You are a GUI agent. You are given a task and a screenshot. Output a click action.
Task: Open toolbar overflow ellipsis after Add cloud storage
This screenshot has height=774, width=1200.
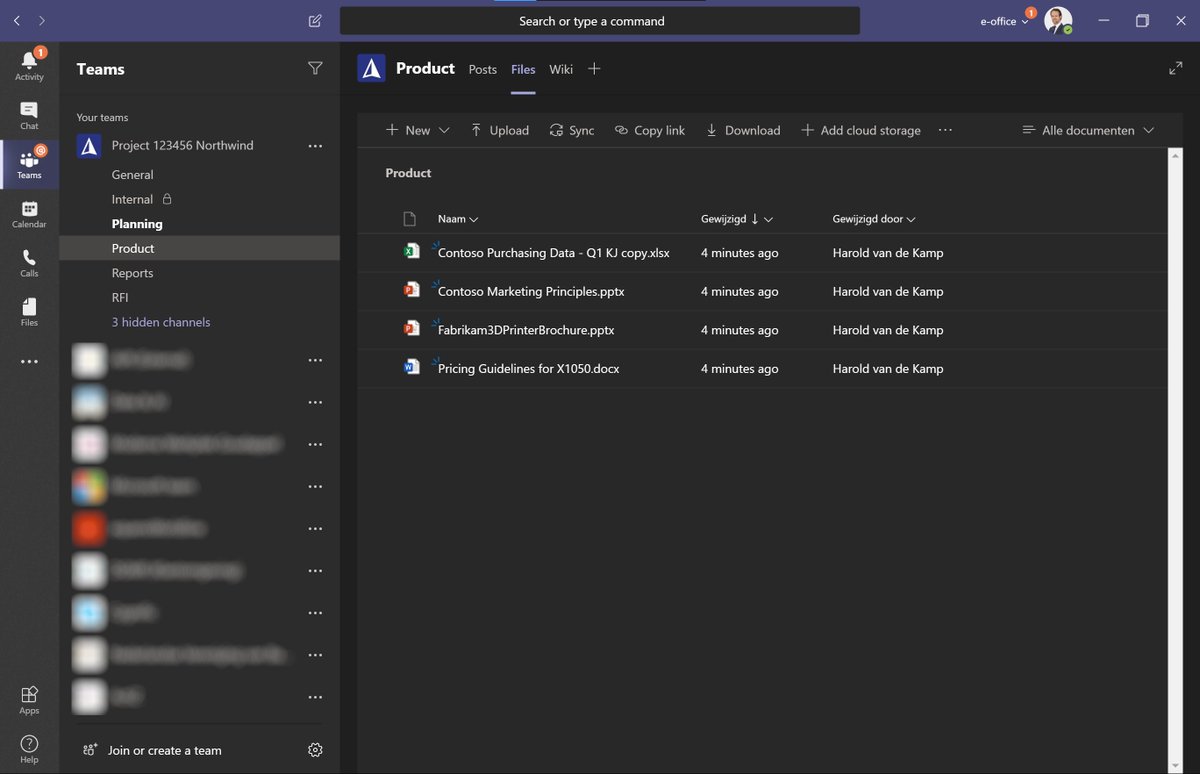pos(945,130)
